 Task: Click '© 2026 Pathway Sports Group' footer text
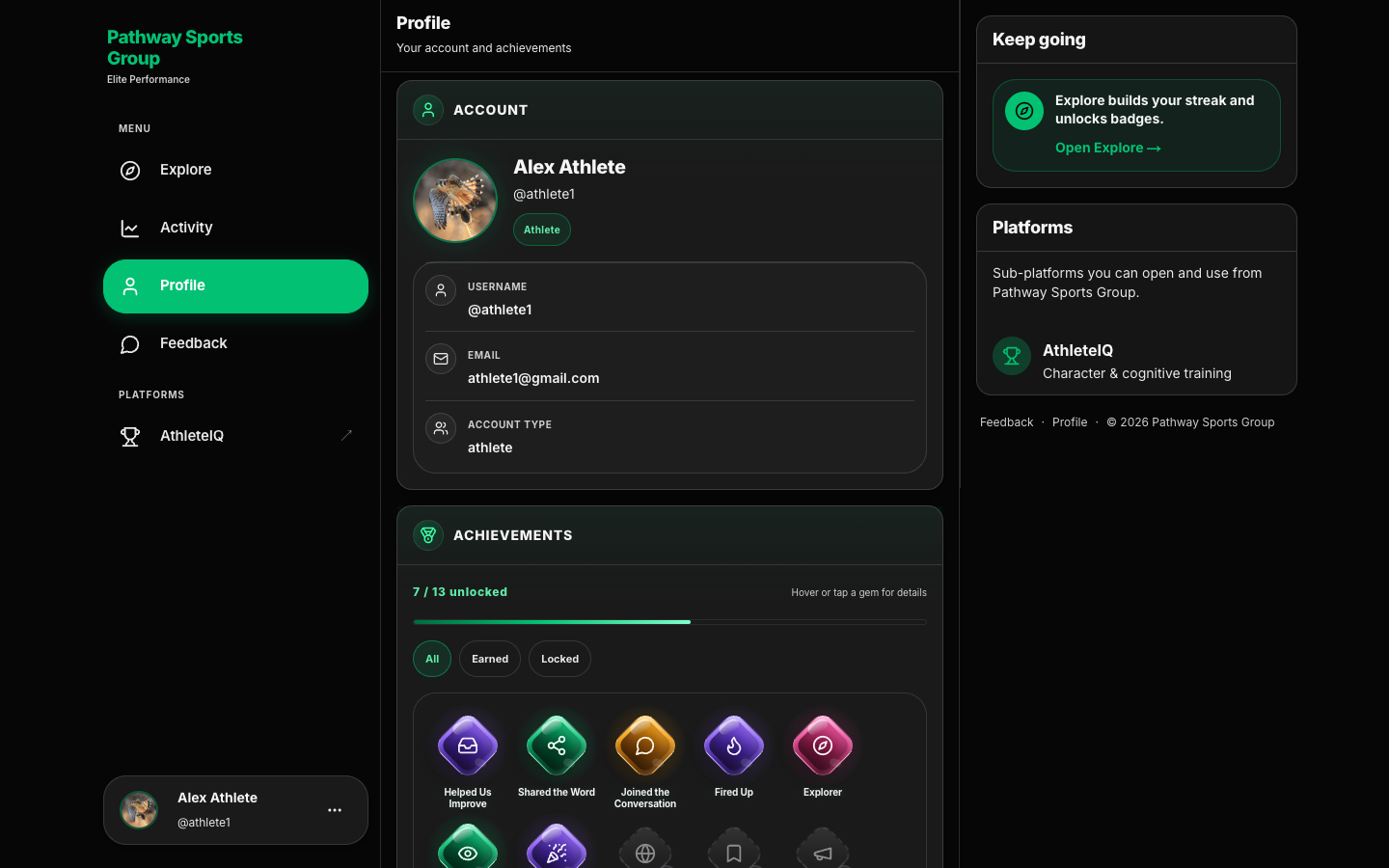(1190, 422)
